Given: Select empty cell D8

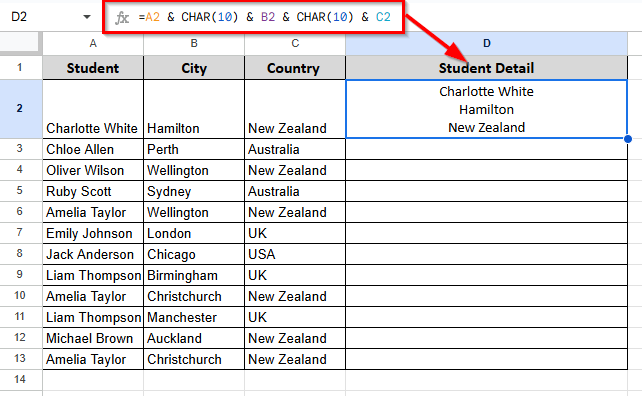Looking at the screenshot, I should click(486, 254).
